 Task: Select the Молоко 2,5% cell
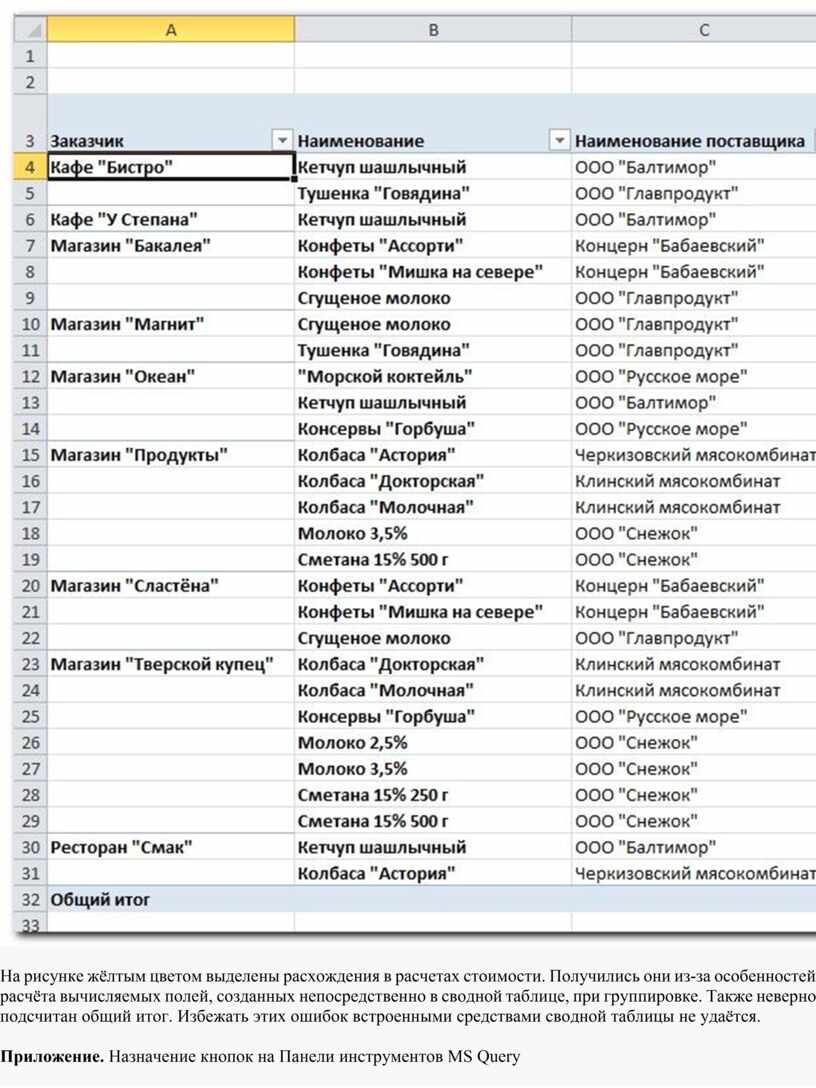click(433, 742)
